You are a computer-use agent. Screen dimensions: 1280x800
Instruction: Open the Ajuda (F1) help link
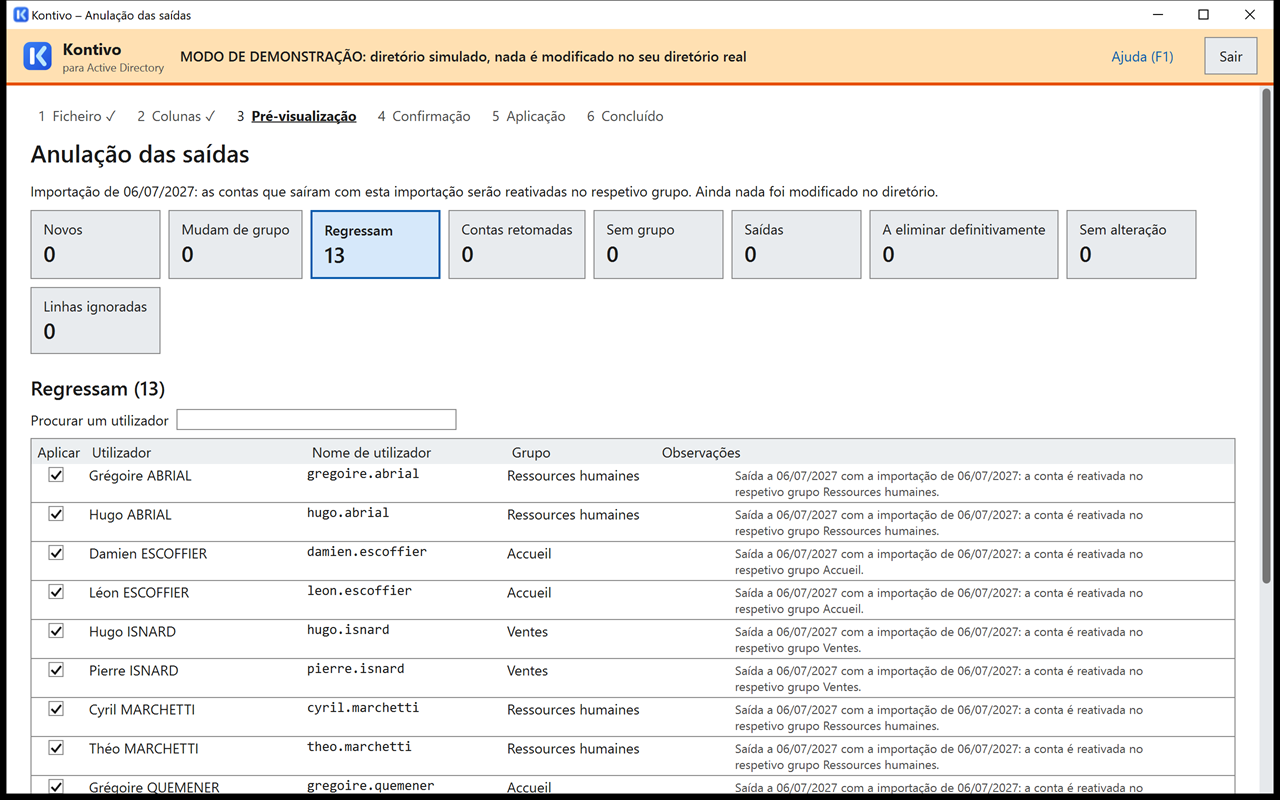pos(1142,57)
